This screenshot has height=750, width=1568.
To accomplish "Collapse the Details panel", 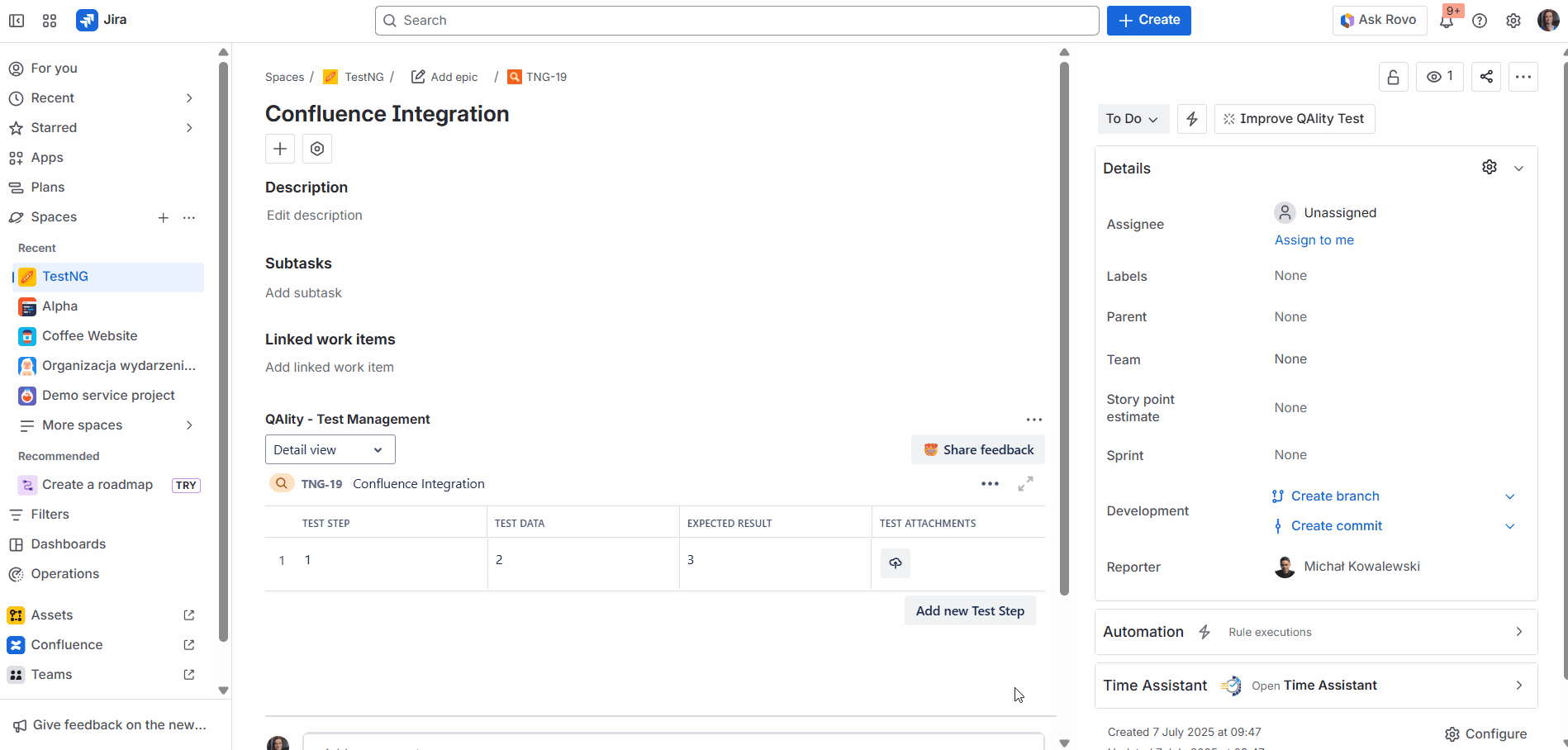I will point(1518,169).
